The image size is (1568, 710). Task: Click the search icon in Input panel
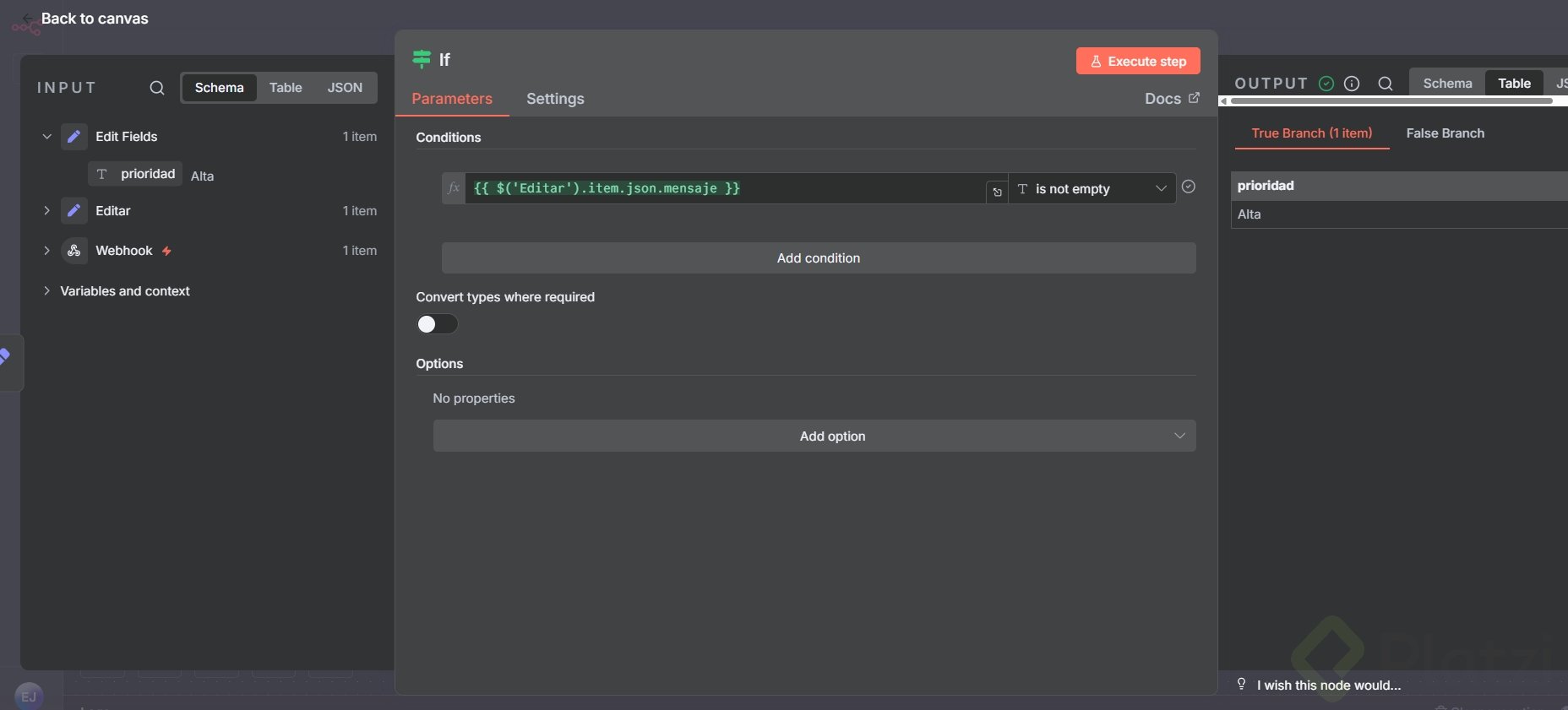tap(157, 88)
